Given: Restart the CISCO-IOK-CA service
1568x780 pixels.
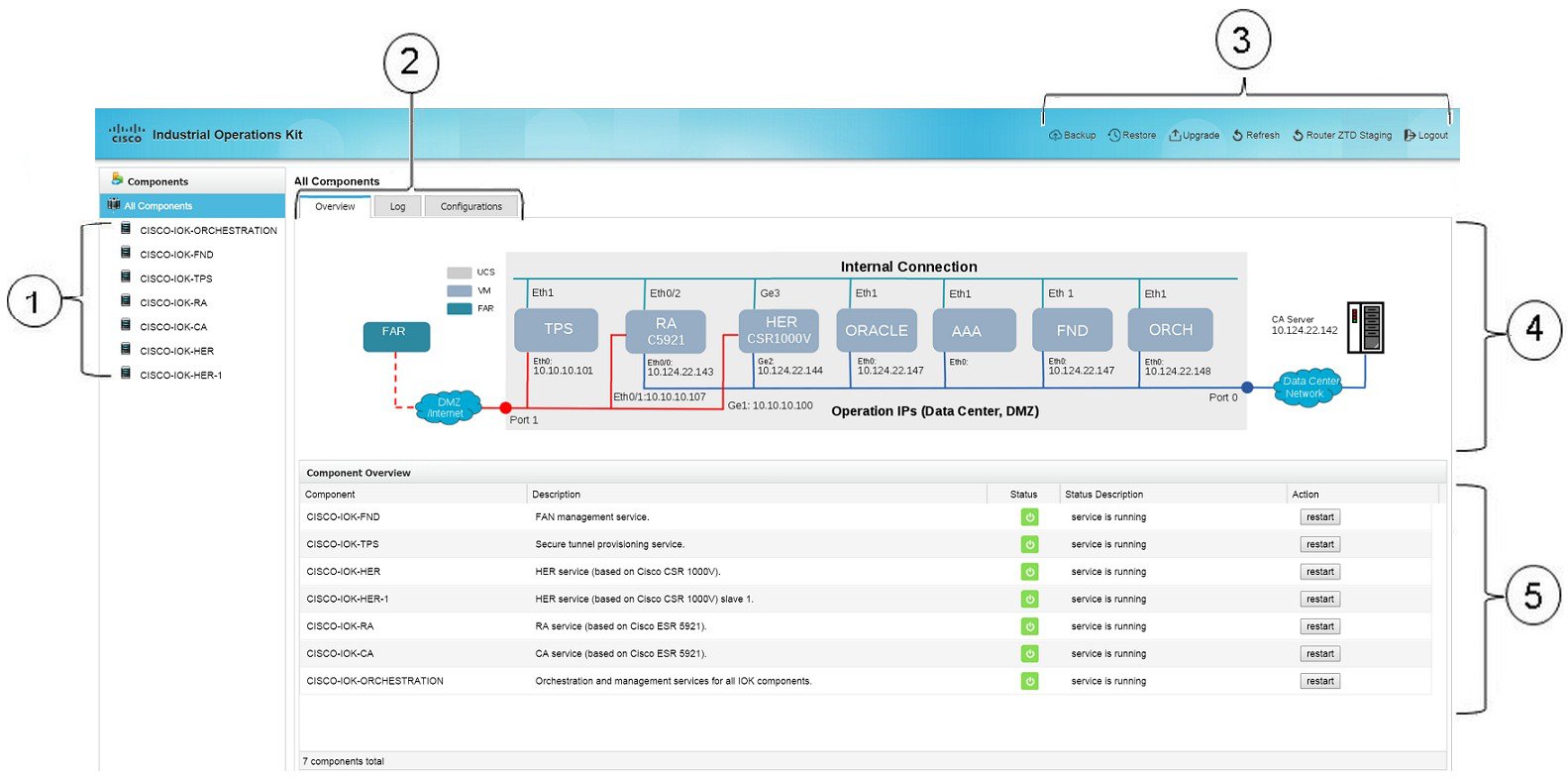Looking at the screenshot, I should pos(1319,653).
